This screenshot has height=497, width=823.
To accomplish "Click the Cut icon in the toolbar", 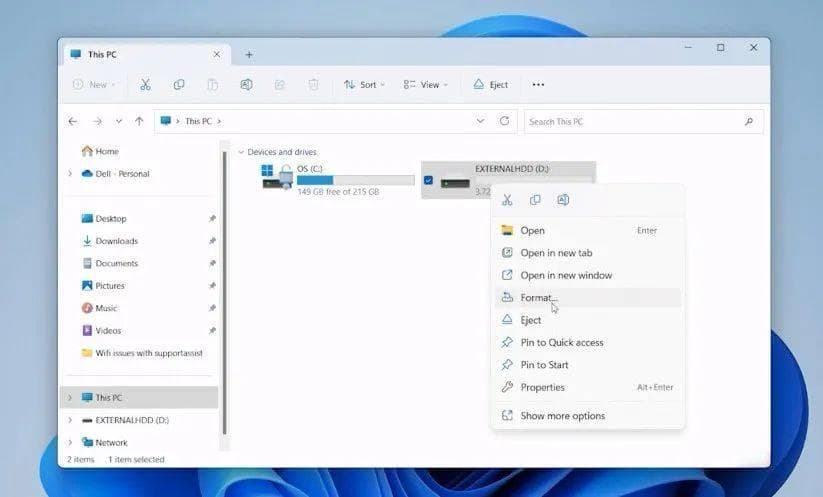I will pyautogui.click(x=145, y=84).
